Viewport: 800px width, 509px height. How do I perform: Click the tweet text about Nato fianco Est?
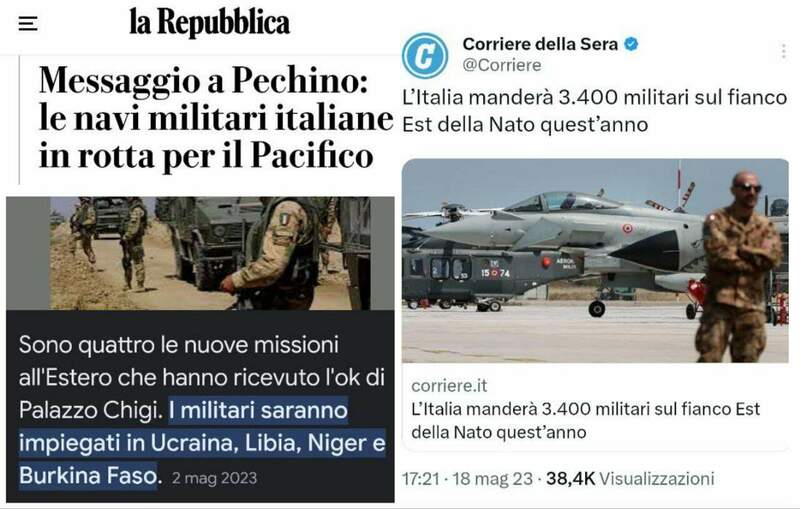(x=594, y=110)
